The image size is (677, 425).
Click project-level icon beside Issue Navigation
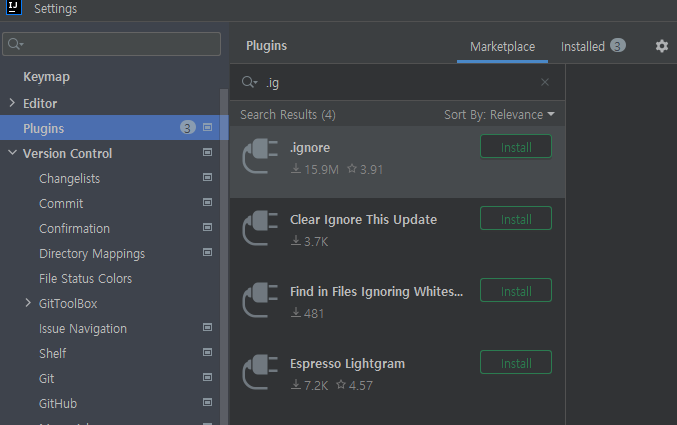207,327
